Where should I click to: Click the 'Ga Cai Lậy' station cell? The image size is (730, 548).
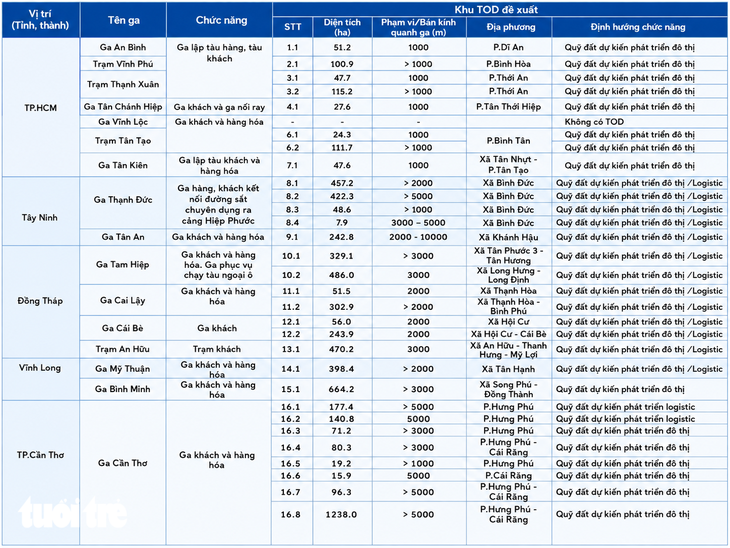[x=123, y=300]
